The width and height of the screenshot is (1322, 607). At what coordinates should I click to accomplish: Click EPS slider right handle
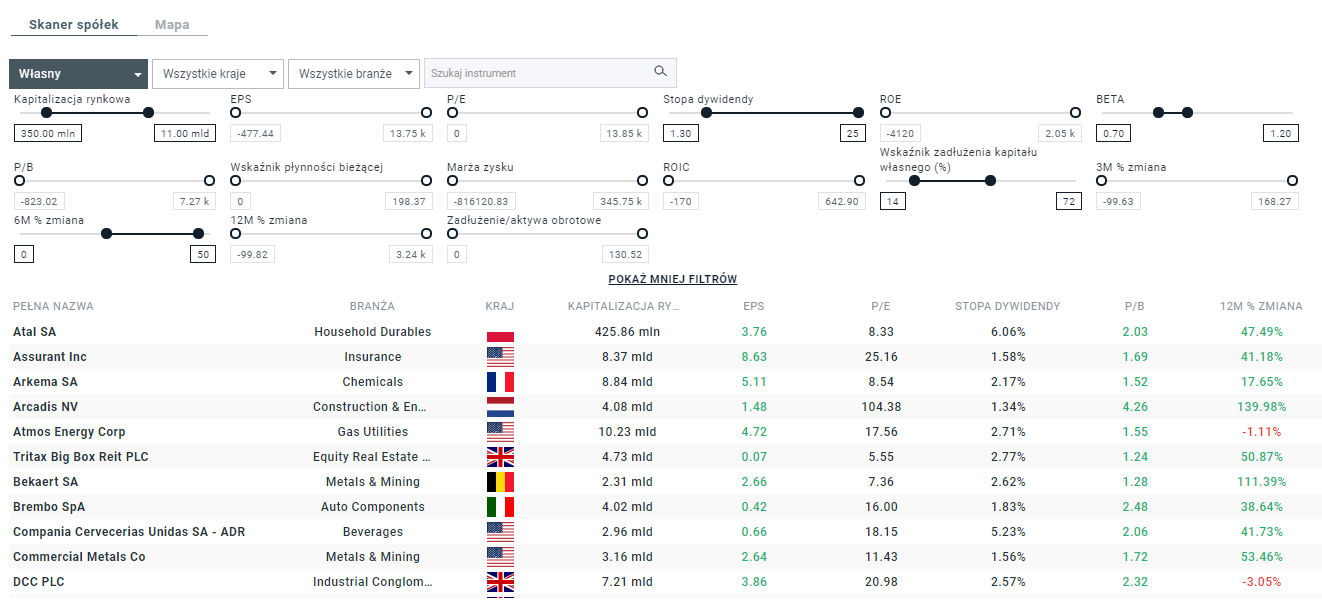coord(426,113)
